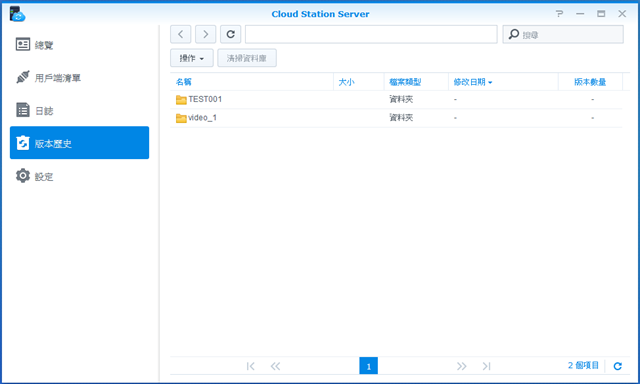Viewport: 640px width, 384px height.
Task: Click the plug icon for client list
Action: [x=23, y=77]
